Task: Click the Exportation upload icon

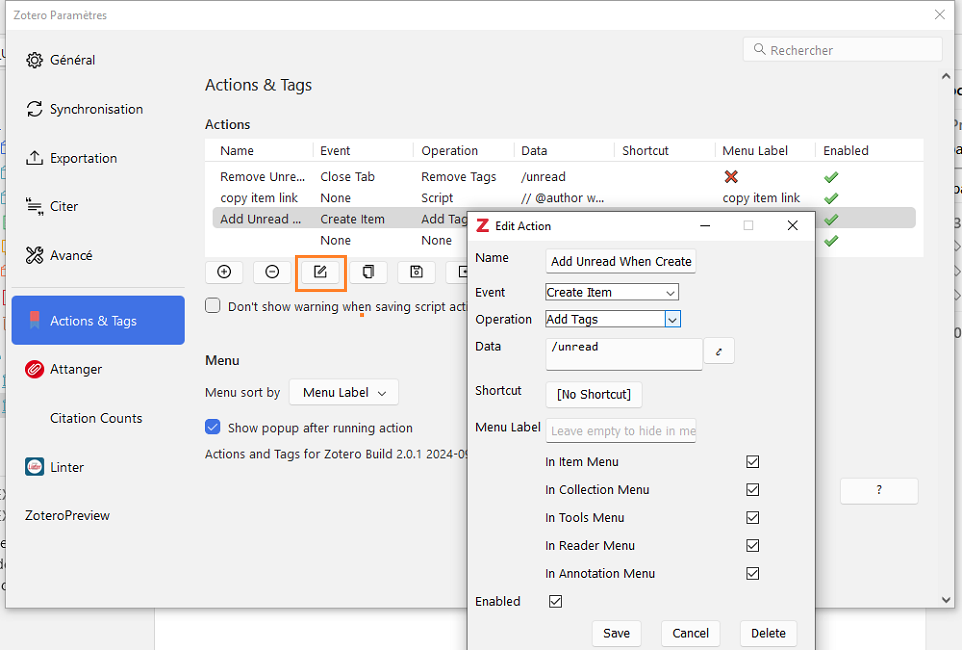Action: point(34,158)
